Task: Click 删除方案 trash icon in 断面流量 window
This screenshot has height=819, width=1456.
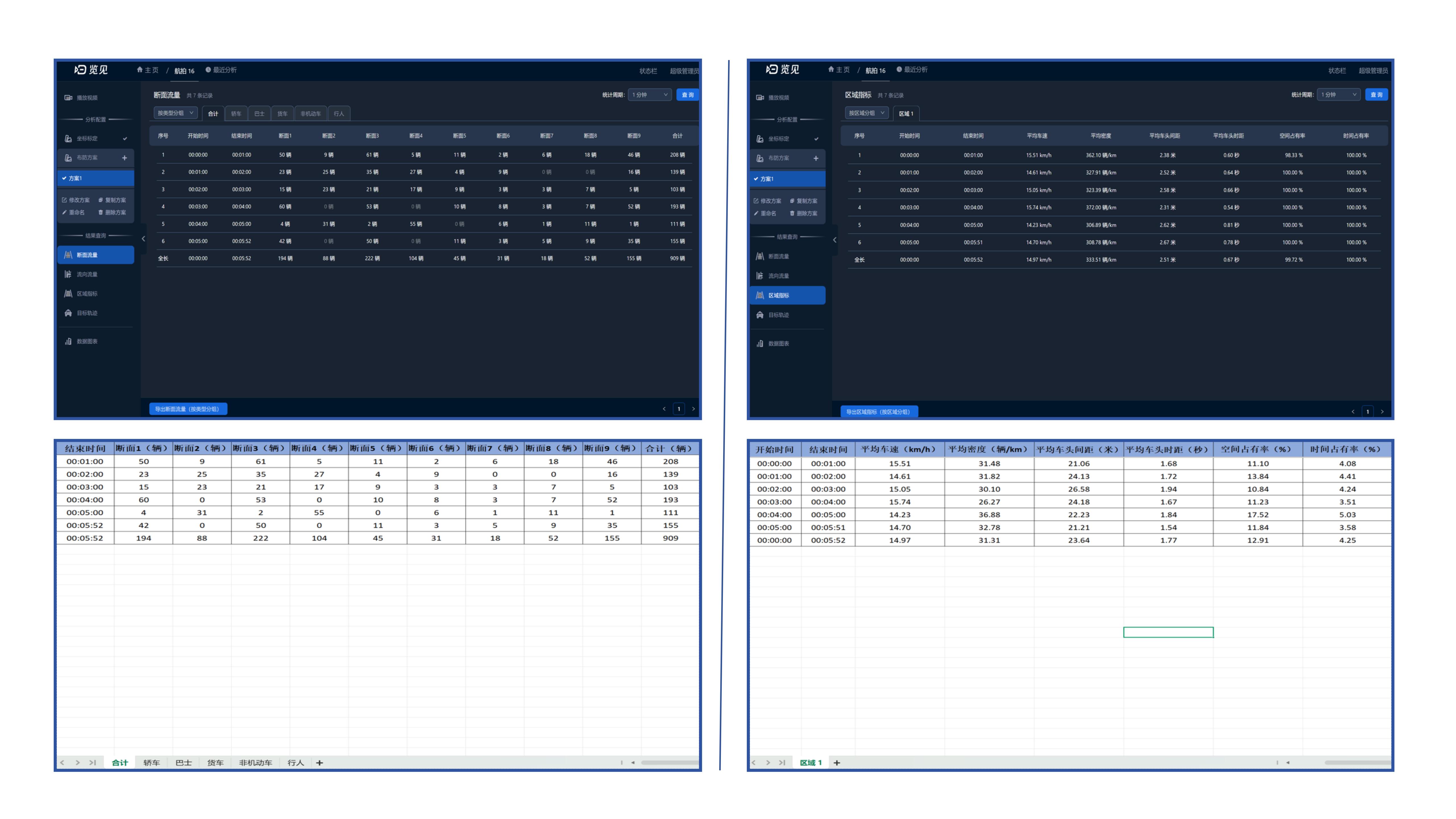Action: [x=101, y=212]
